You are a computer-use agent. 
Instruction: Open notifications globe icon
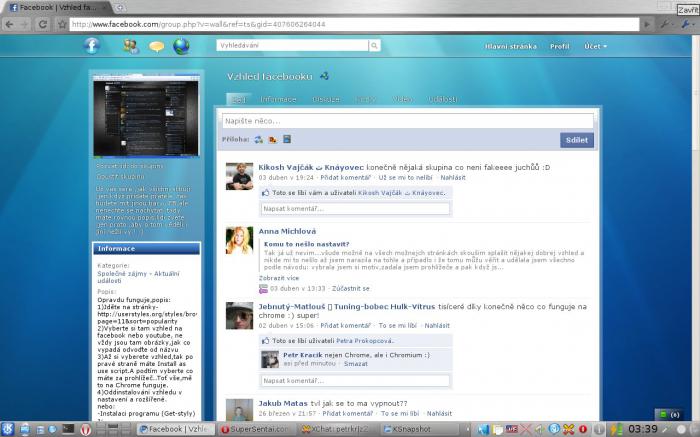[181, 46]
